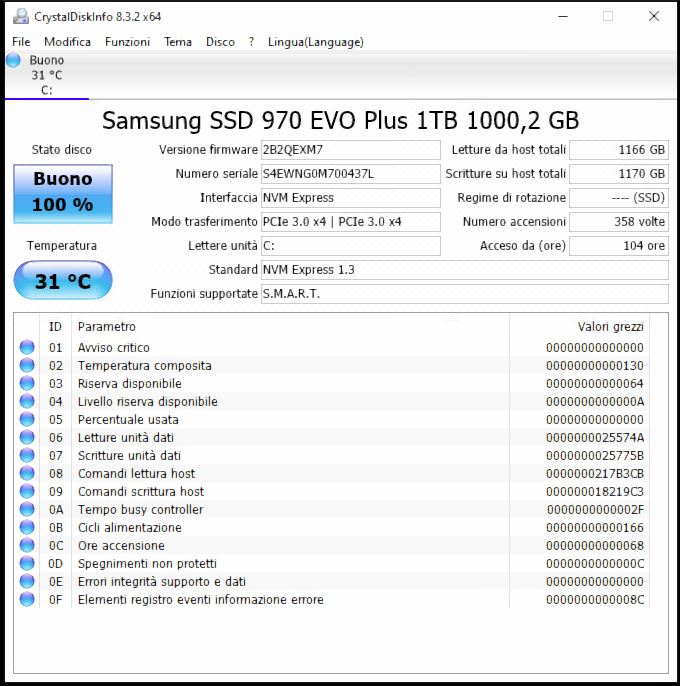Click raw value 00000018219C3

pyautogui.click(x=595, y=491)
